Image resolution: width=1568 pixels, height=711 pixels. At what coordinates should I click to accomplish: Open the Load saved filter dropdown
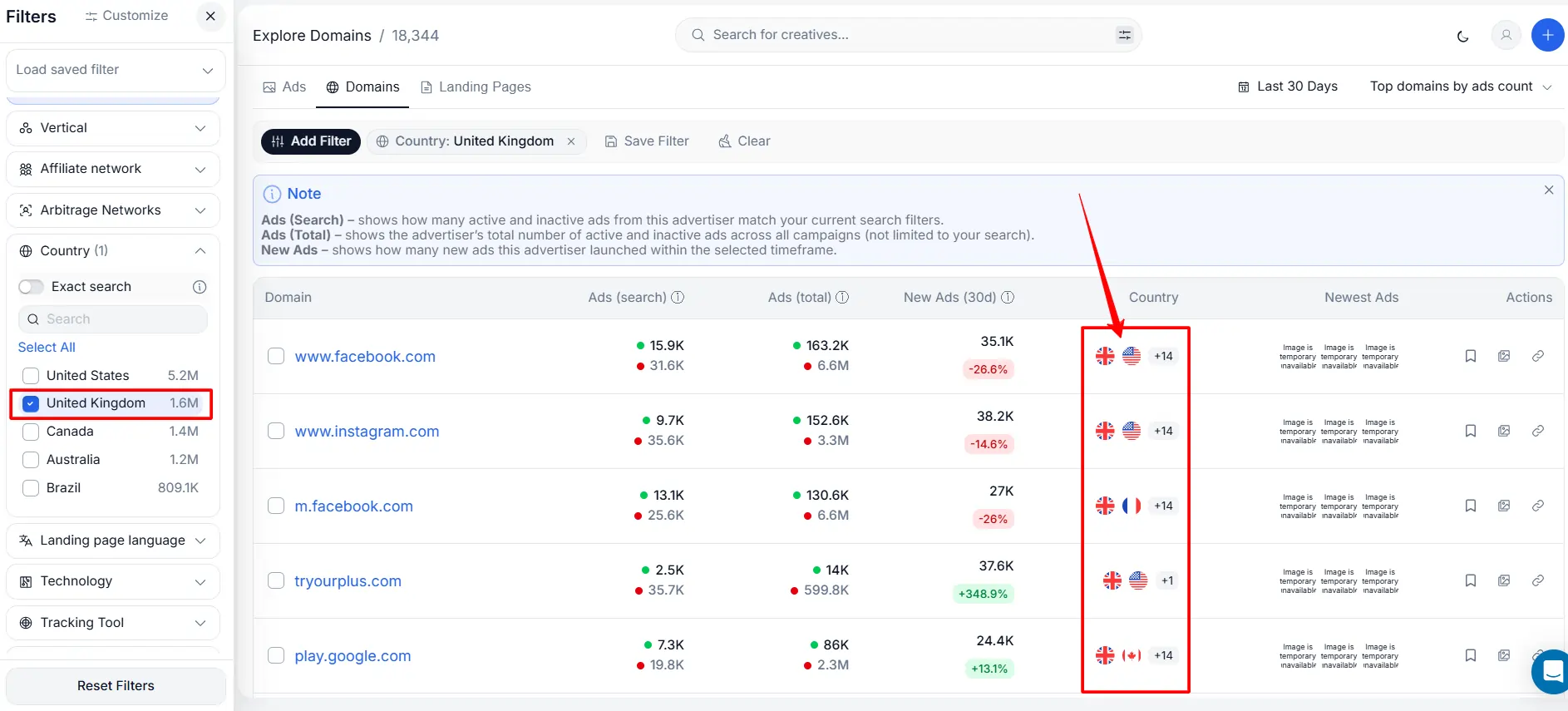(115, 70)
